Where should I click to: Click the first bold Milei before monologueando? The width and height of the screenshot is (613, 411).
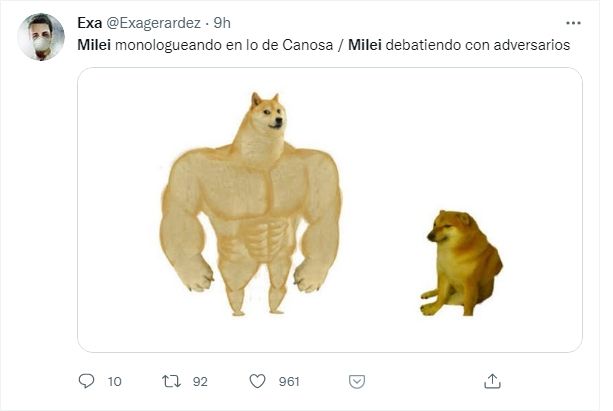pos(94,45)
